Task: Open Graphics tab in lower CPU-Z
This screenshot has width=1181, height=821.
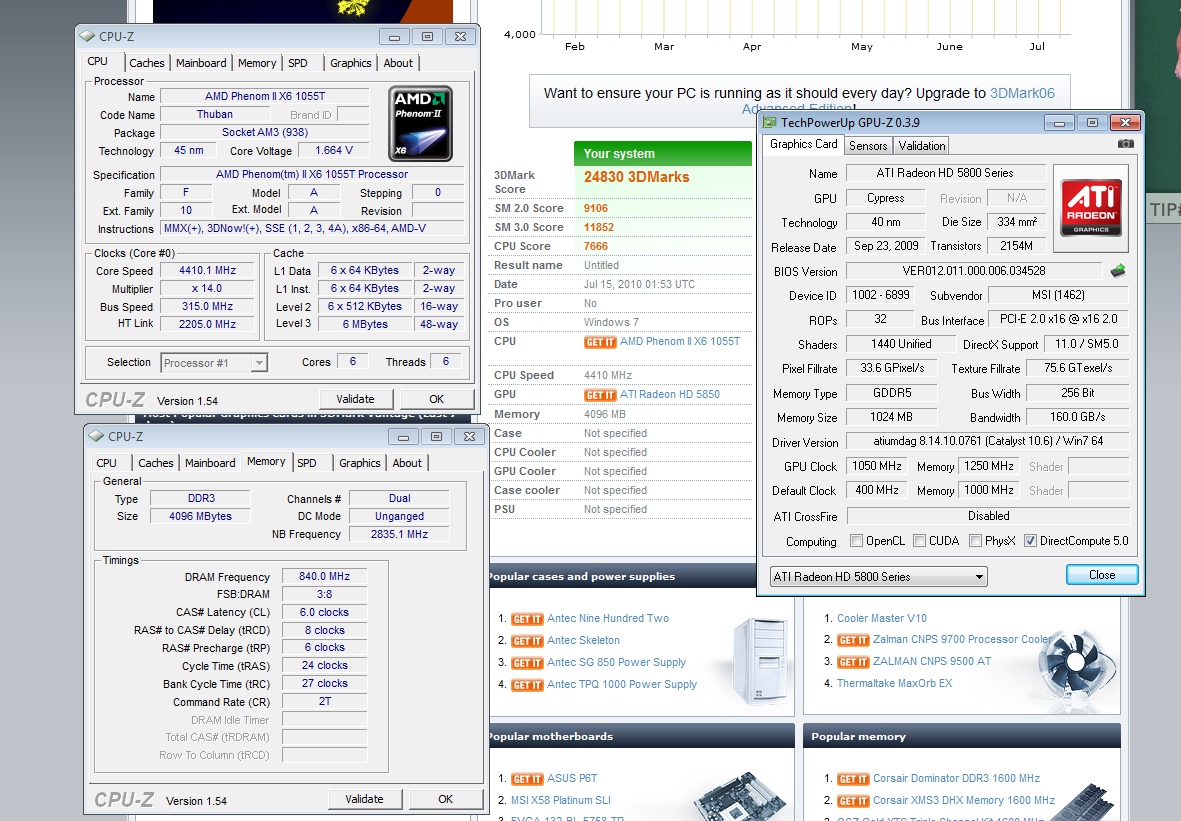Action: click(359, 463)
